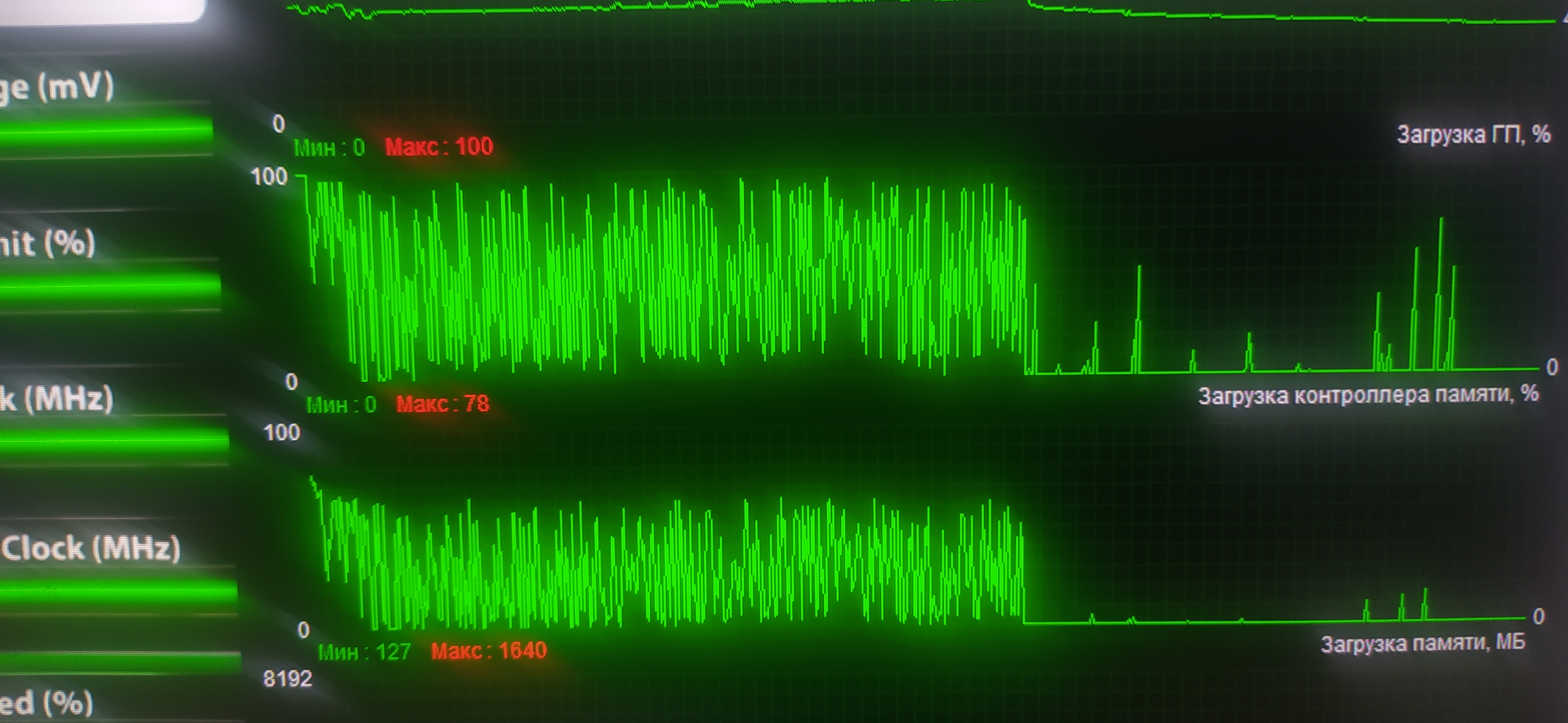Click the Мин : 0 value above GPU load graph

tap(329, 147)
